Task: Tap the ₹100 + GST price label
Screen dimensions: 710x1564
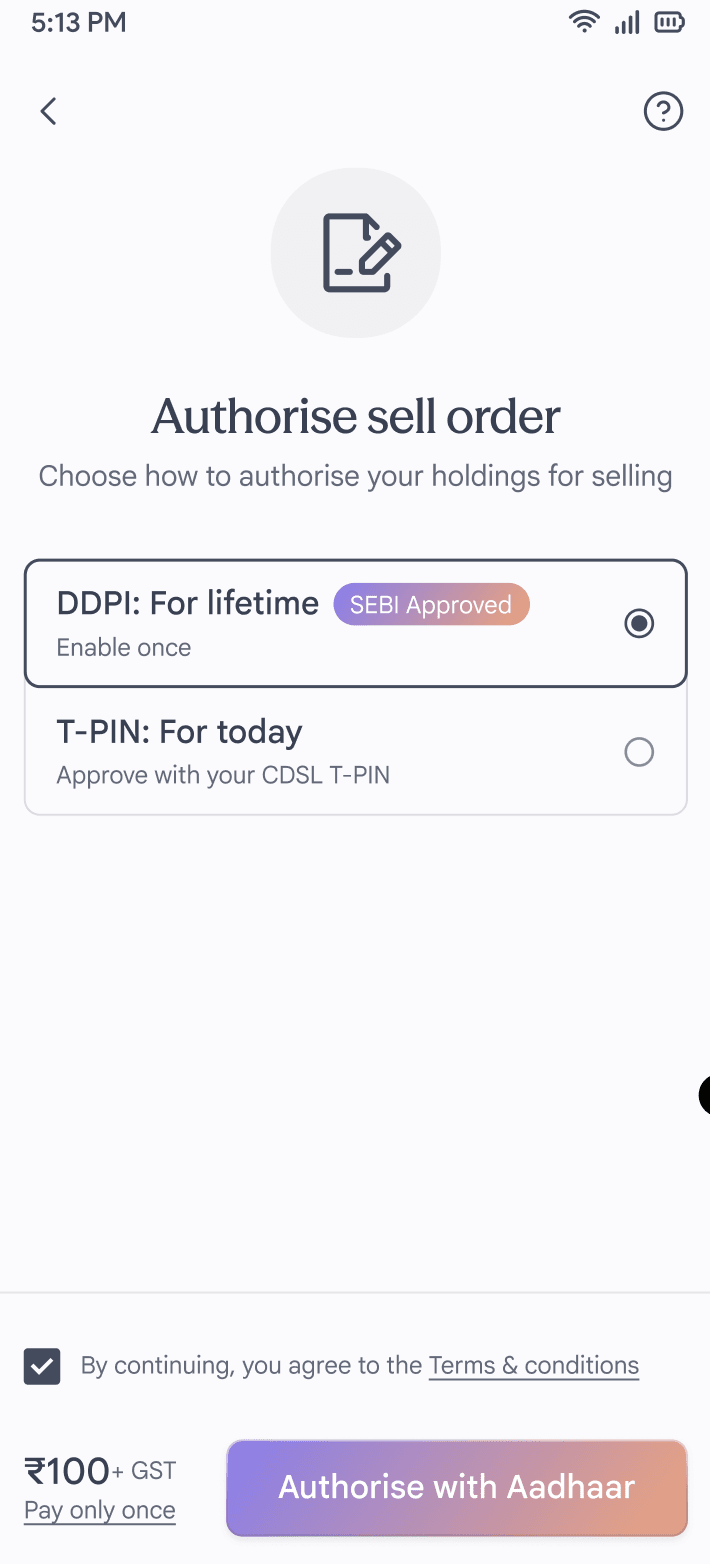Action: pyautogui.click(x=100, y=1471)
